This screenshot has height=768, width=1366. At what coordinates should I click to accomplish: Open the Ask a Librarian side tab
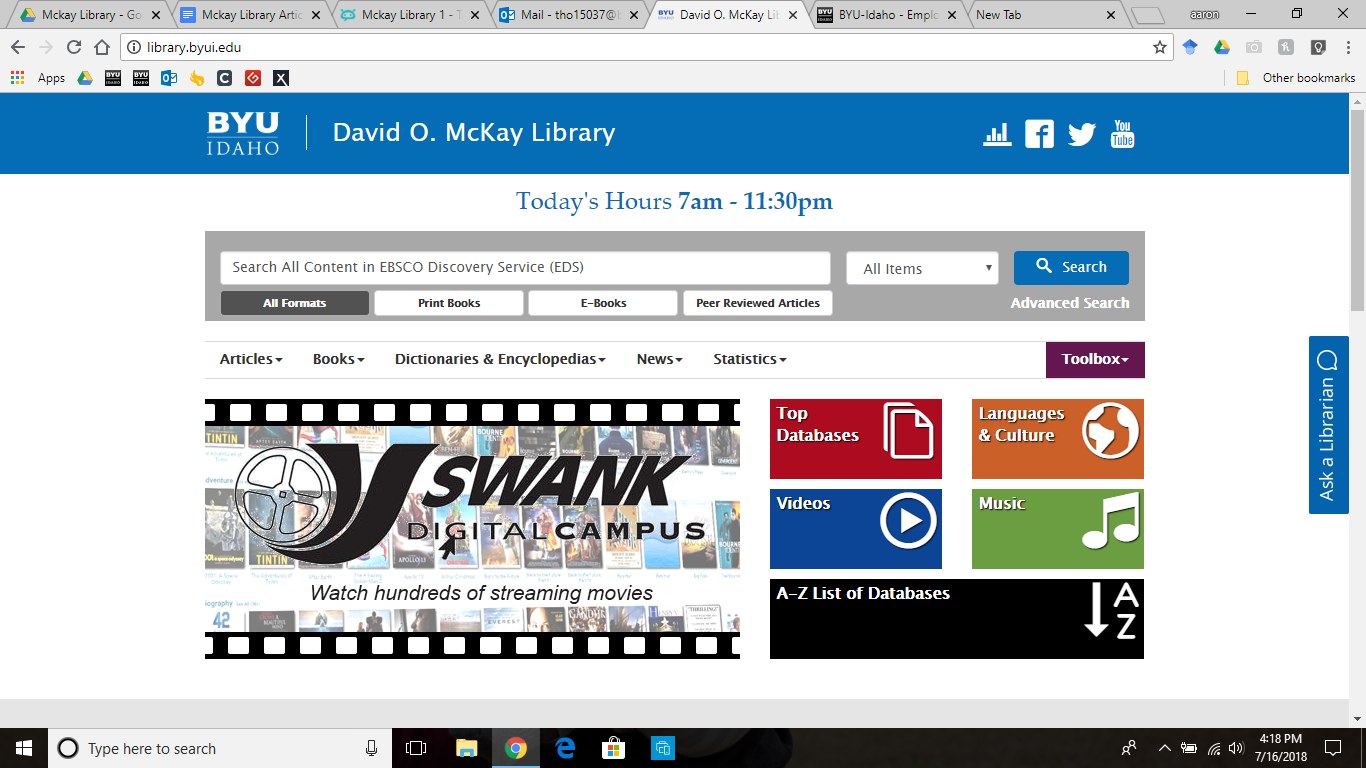[1328, 425]
